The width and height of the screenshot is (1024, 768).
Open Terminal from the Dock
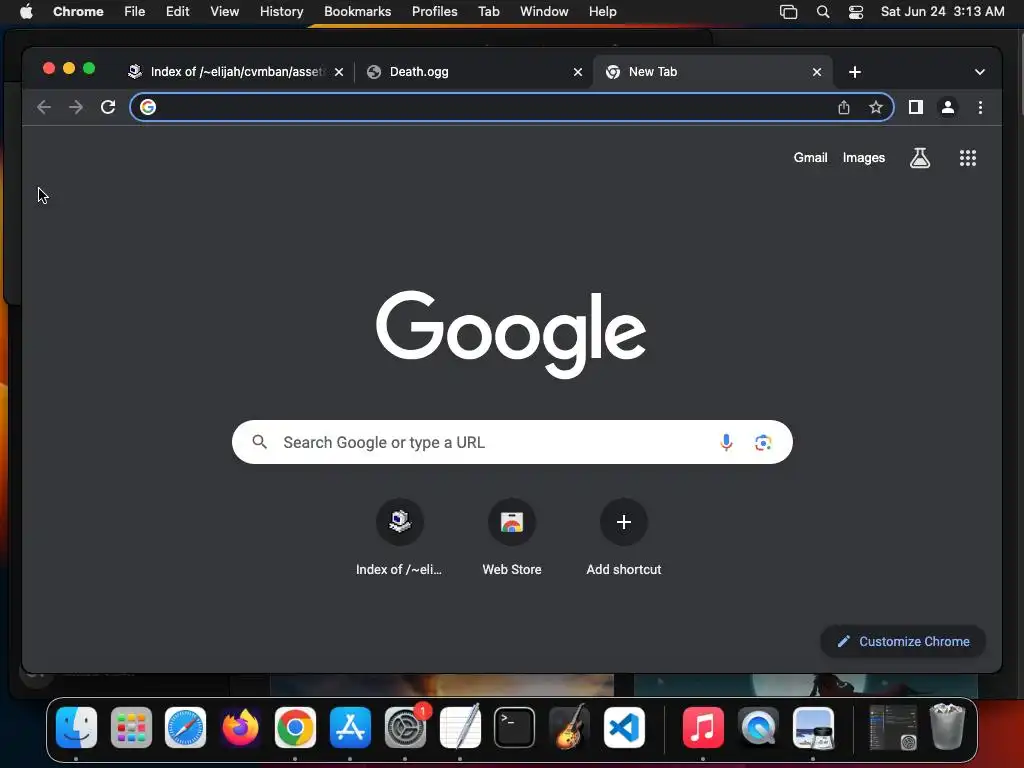[x=515, y=728]
